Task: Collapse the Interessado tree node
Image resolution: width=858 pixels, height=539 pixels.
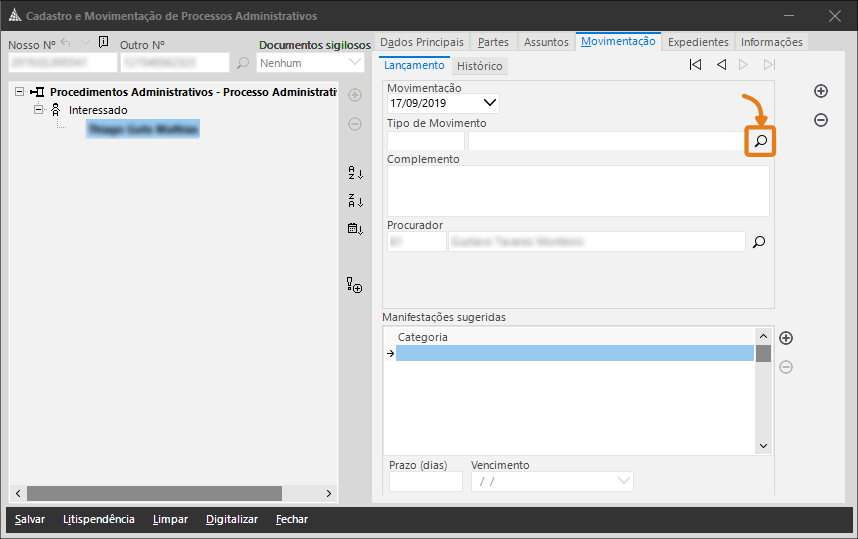Action: (x=39, y=109)
